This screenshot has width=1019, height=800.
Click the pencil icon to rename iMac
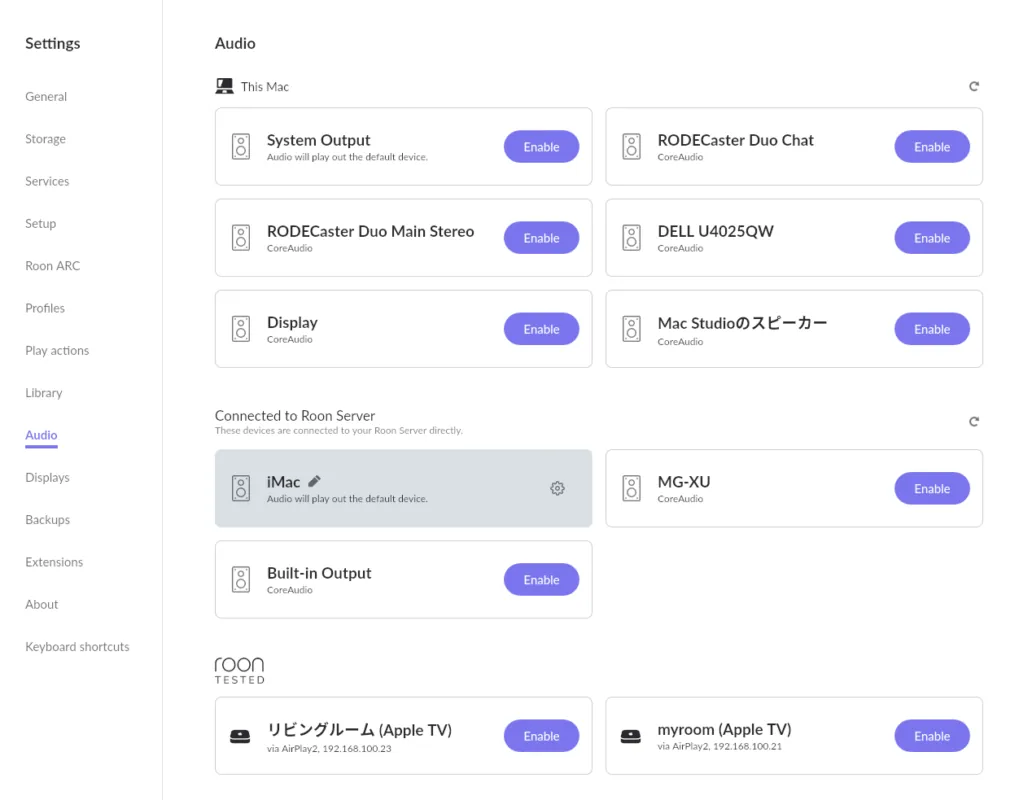coord(314,481)
